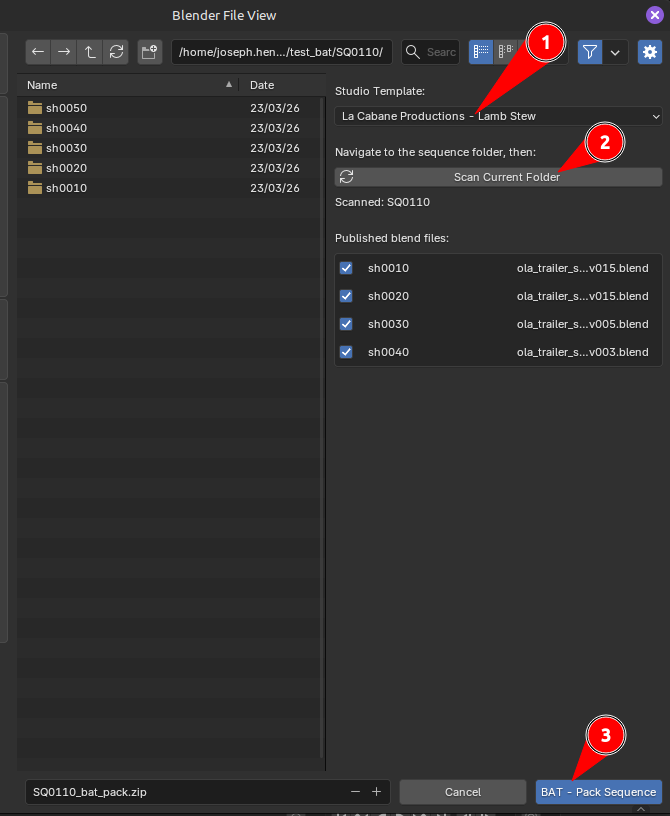Select vertical list display mode

point(482,52)
